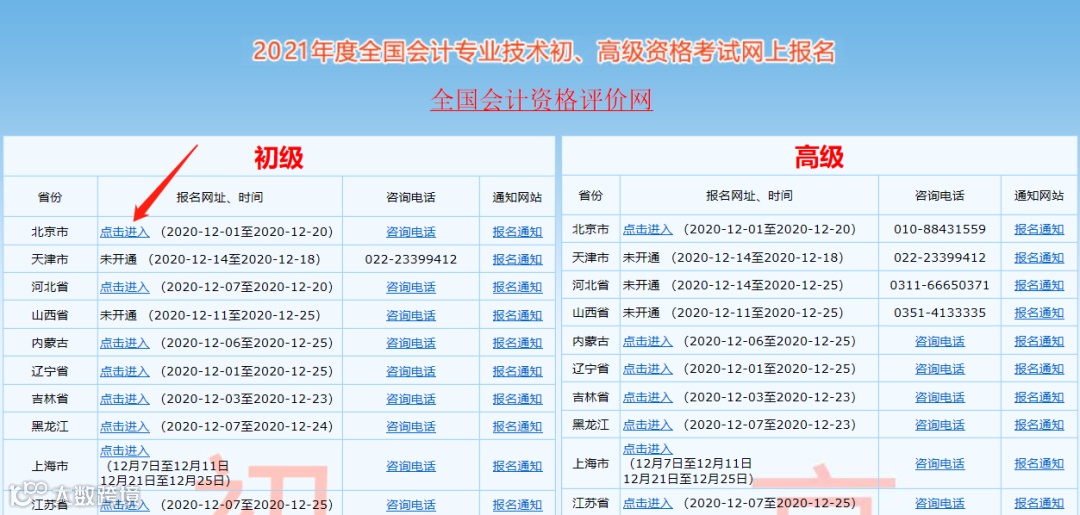This screenshot has height=515, width=1080.
Task: Open 点击进入 for 上海市 in 高级 table
Action: point(647,449)
